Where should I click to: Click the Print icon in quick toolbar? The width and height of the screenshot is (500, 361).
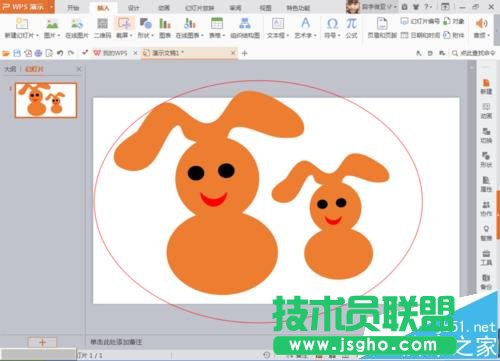39,53
